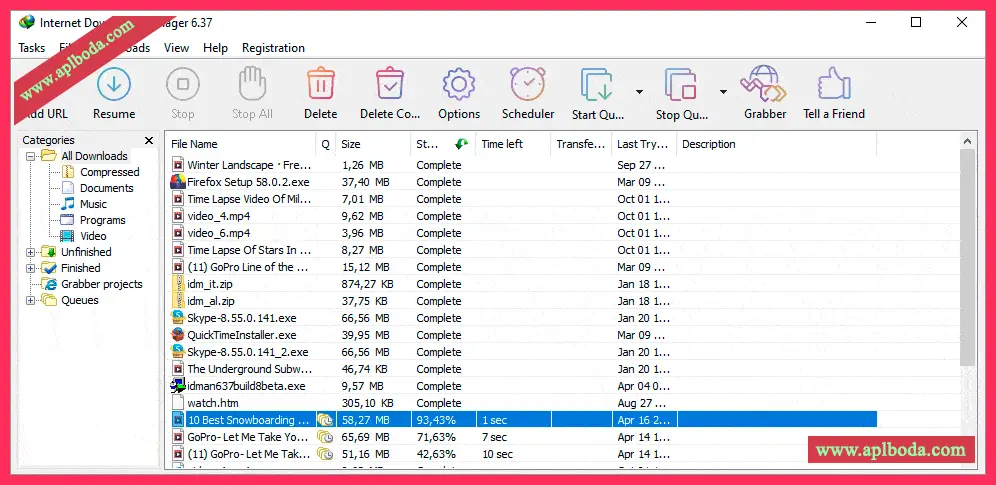This screenshot has height=485, width=996.
Task: Expand the Queues tree node
Action: tap(31, 300)
